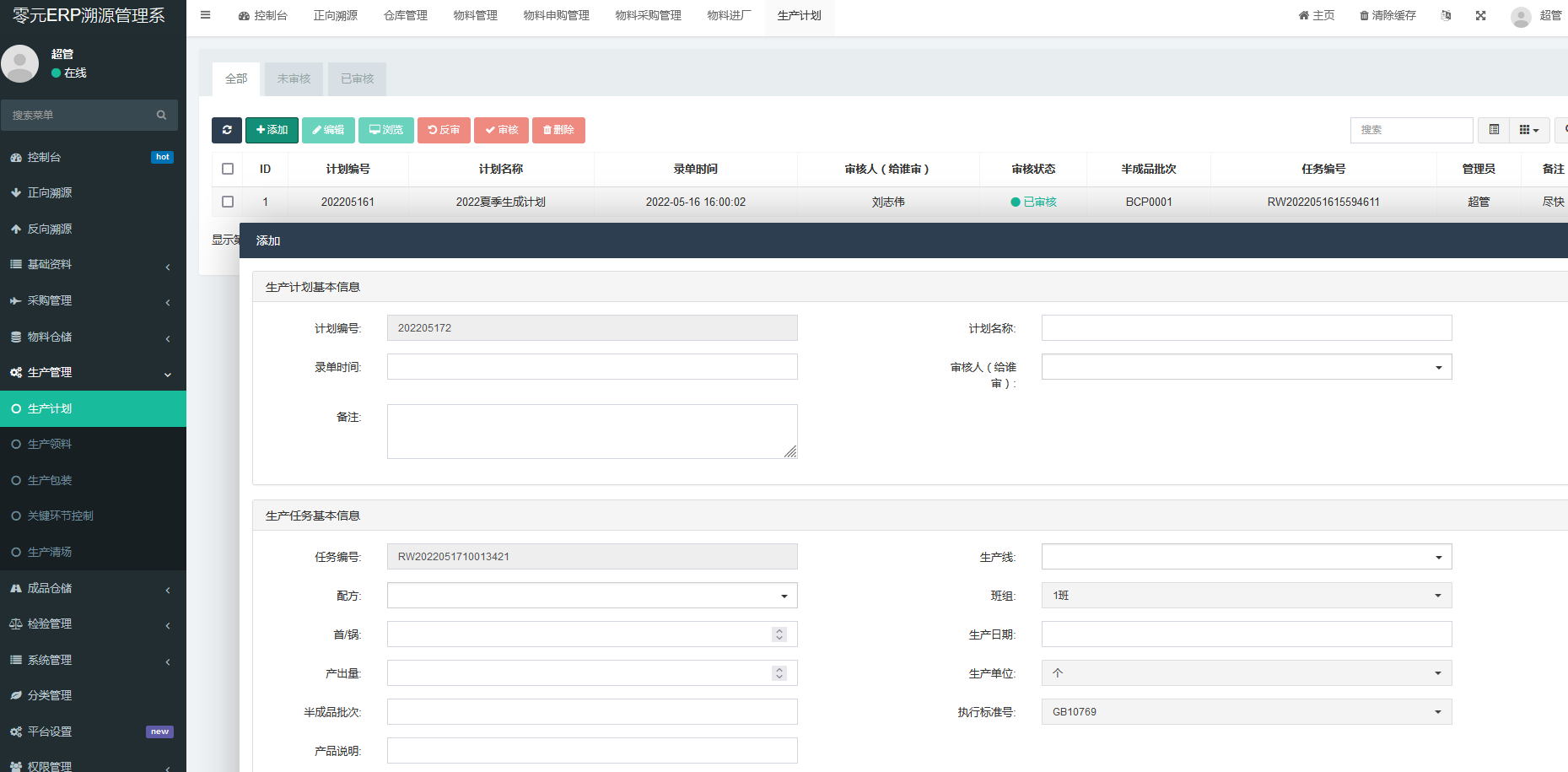Toggle the table list view icon
Screen dimensions: 1568x772
pyautogui.click(x=1494, y=130)
